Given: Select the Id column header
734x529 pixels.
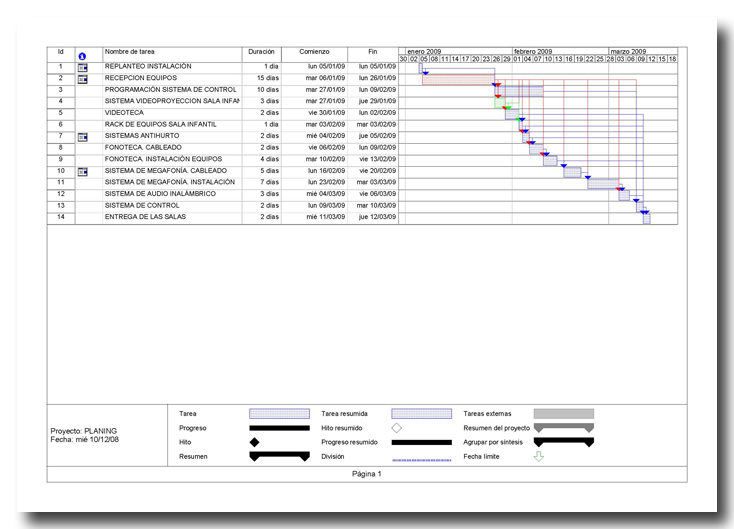Looking at the screenshot, I should (x=61, y=52).
